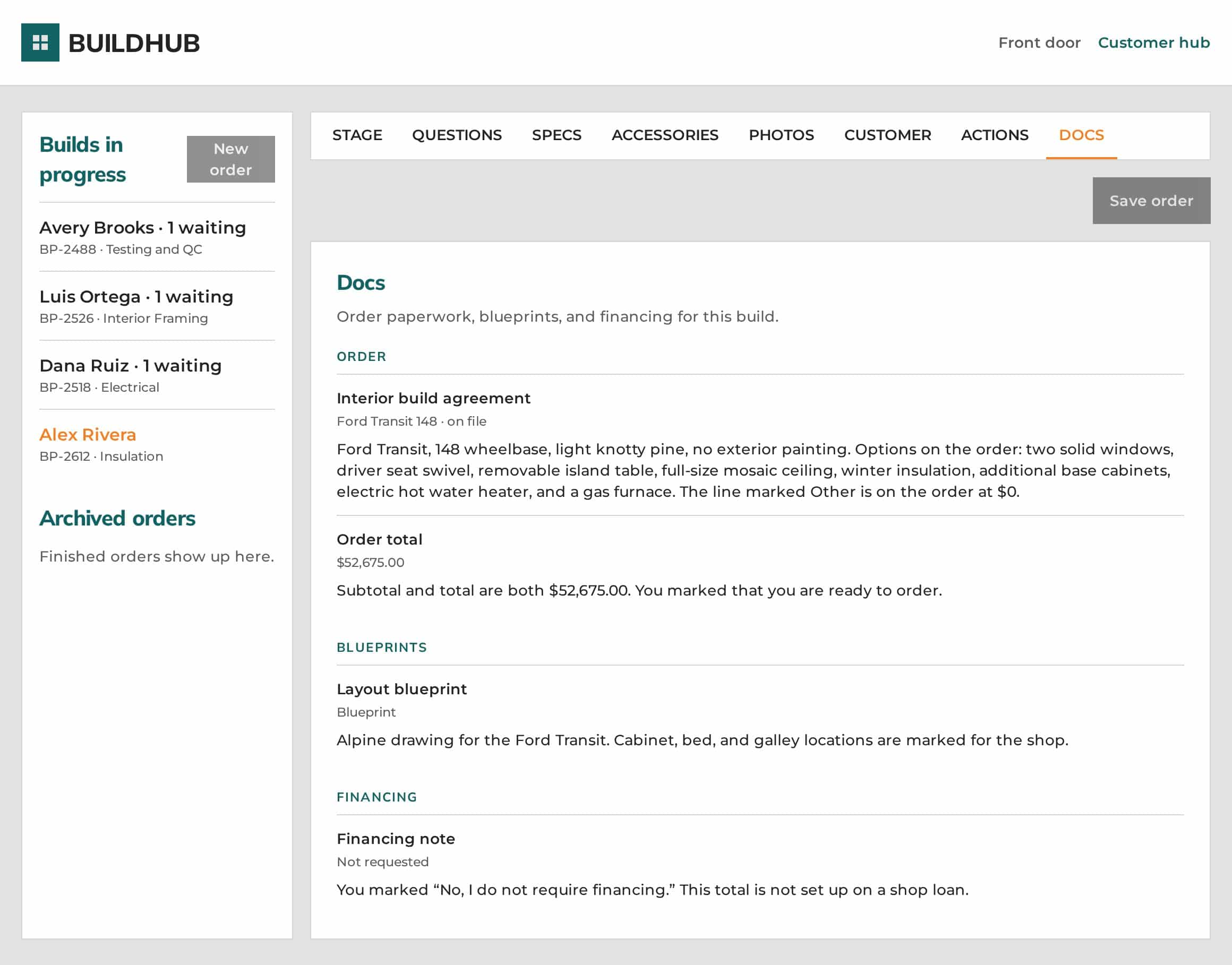Open Alex Rivera's Insulation build
The width and height of the screenshot is (1232, 965).
coord(157,444)
